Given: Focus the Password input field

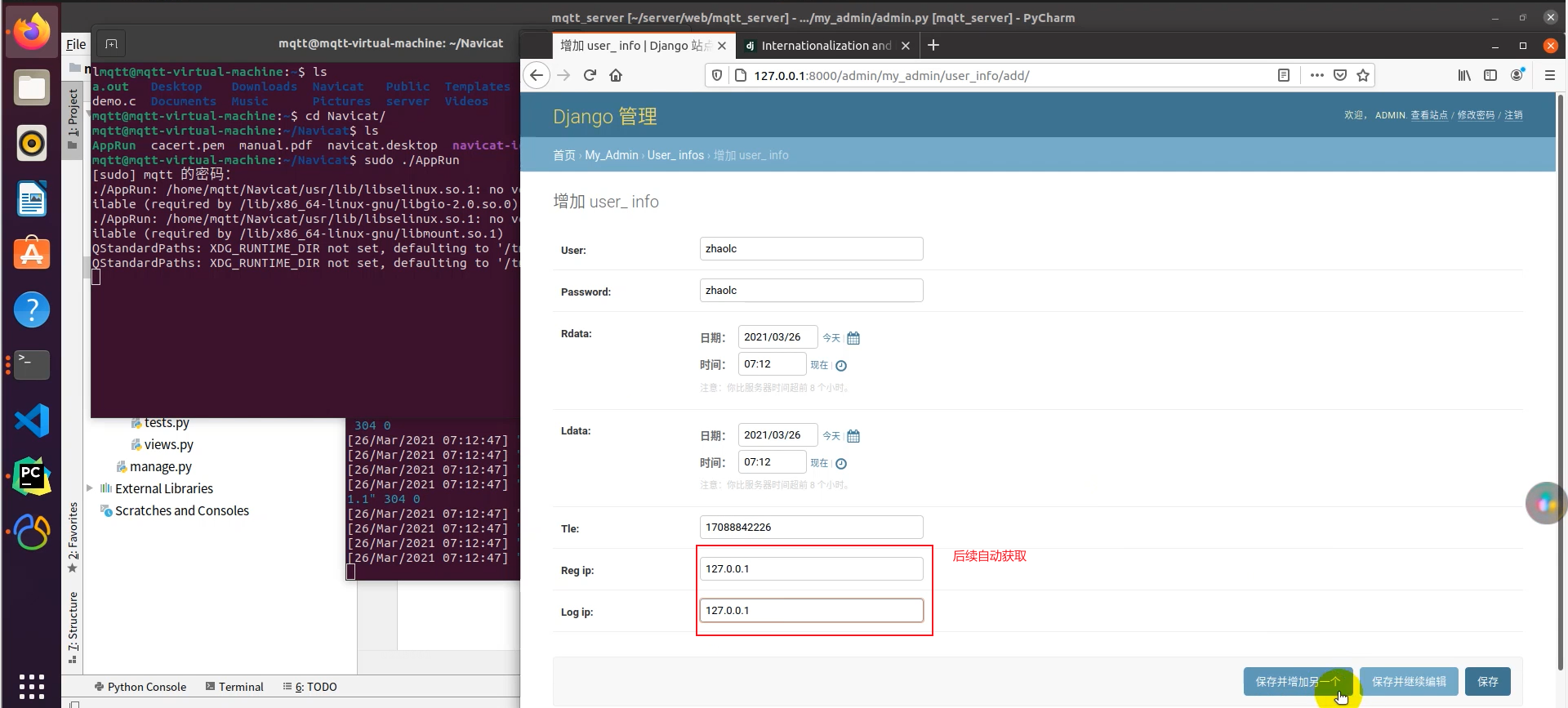Looking at the screenshot, I should click(x=811, y=291).
